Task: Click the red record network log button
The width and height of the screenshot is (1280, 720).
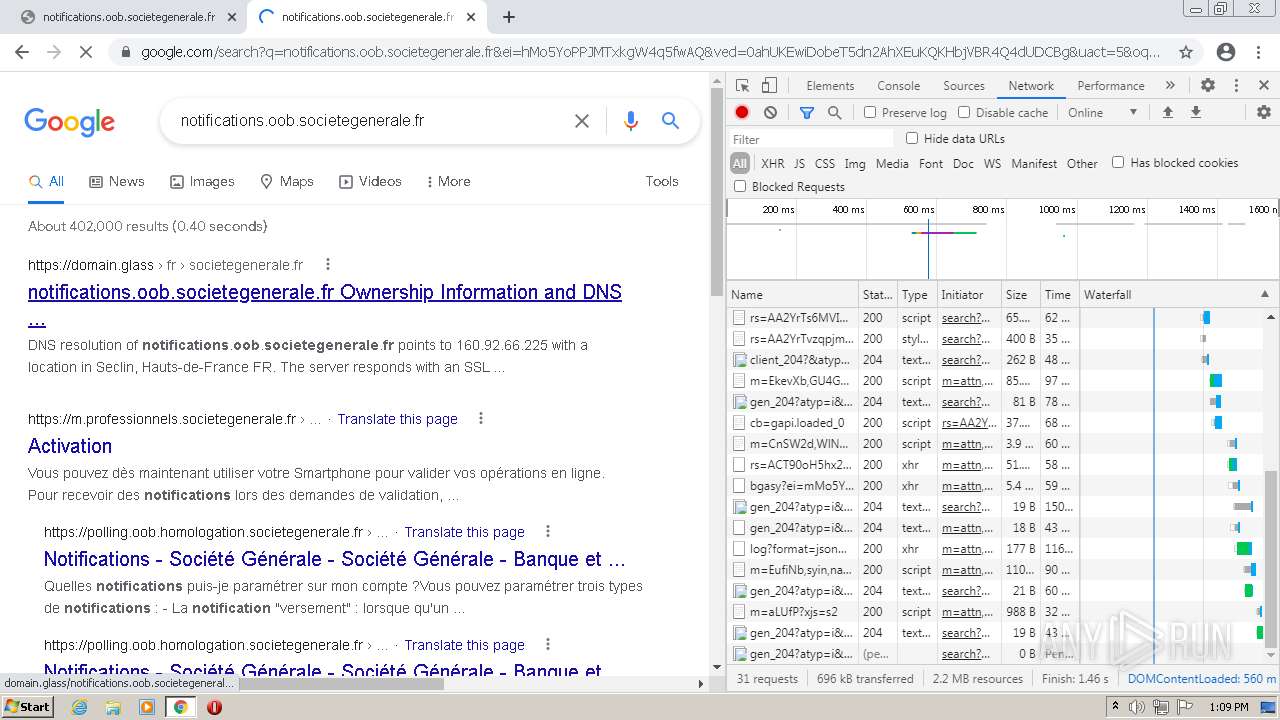Action: pyautogui.click(x=742, y=113)
